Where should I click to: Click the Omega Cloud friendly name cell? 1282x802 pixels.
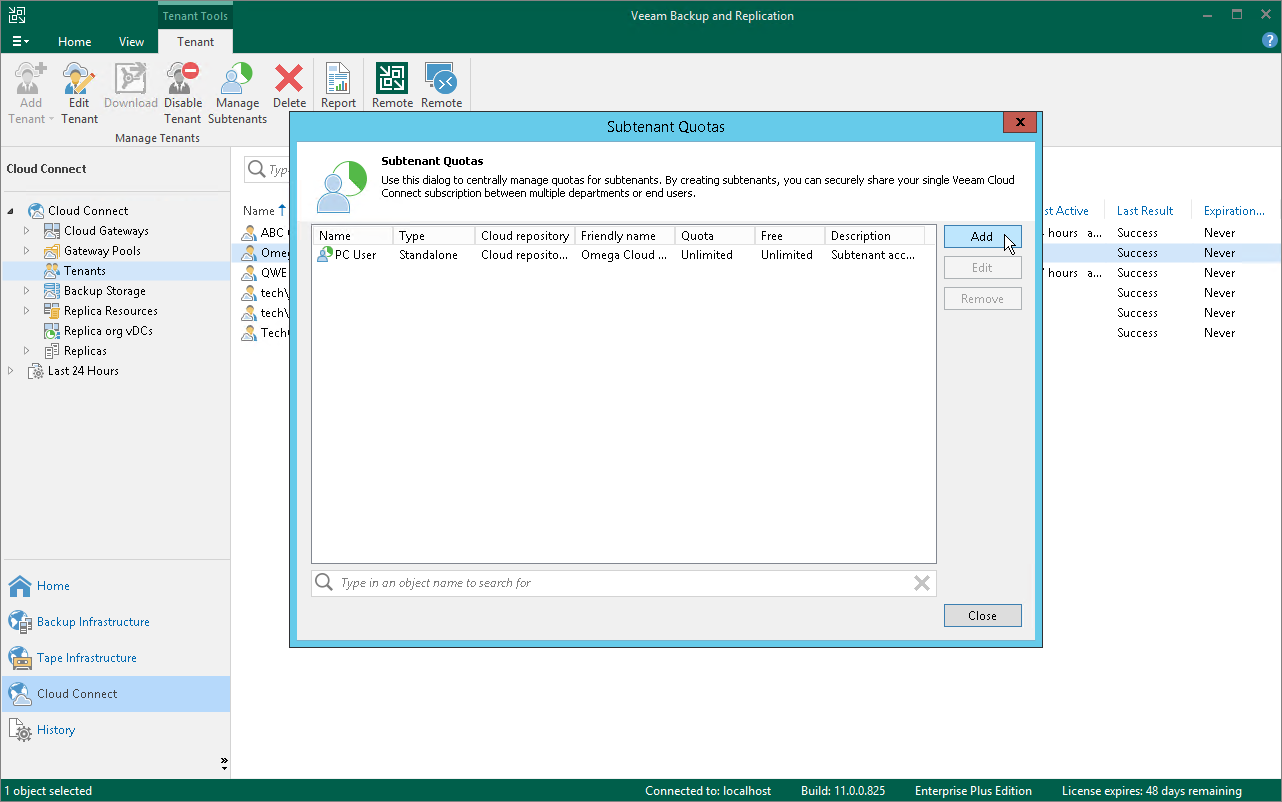tap(624, 255)
